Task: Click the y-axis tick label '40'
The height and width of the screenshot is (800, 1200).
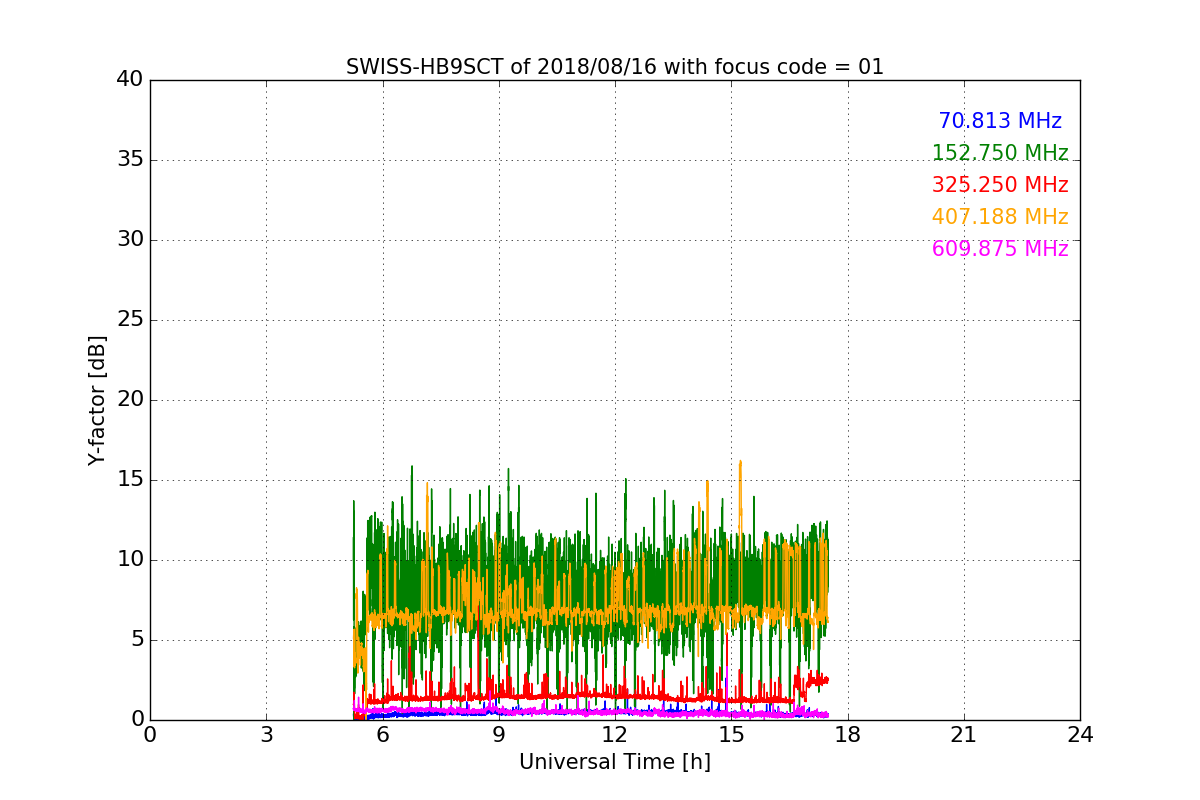Action: pos(130,80)
